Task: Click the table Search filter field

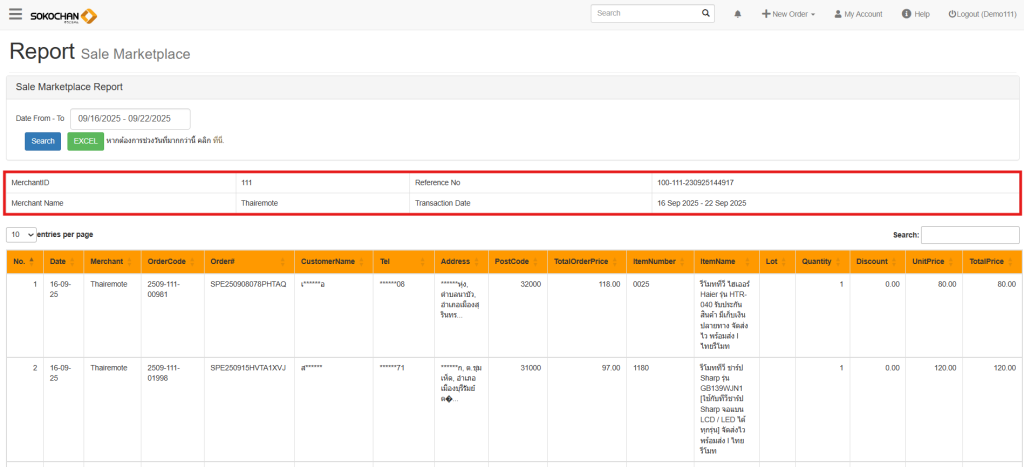Action: [969, 234]
